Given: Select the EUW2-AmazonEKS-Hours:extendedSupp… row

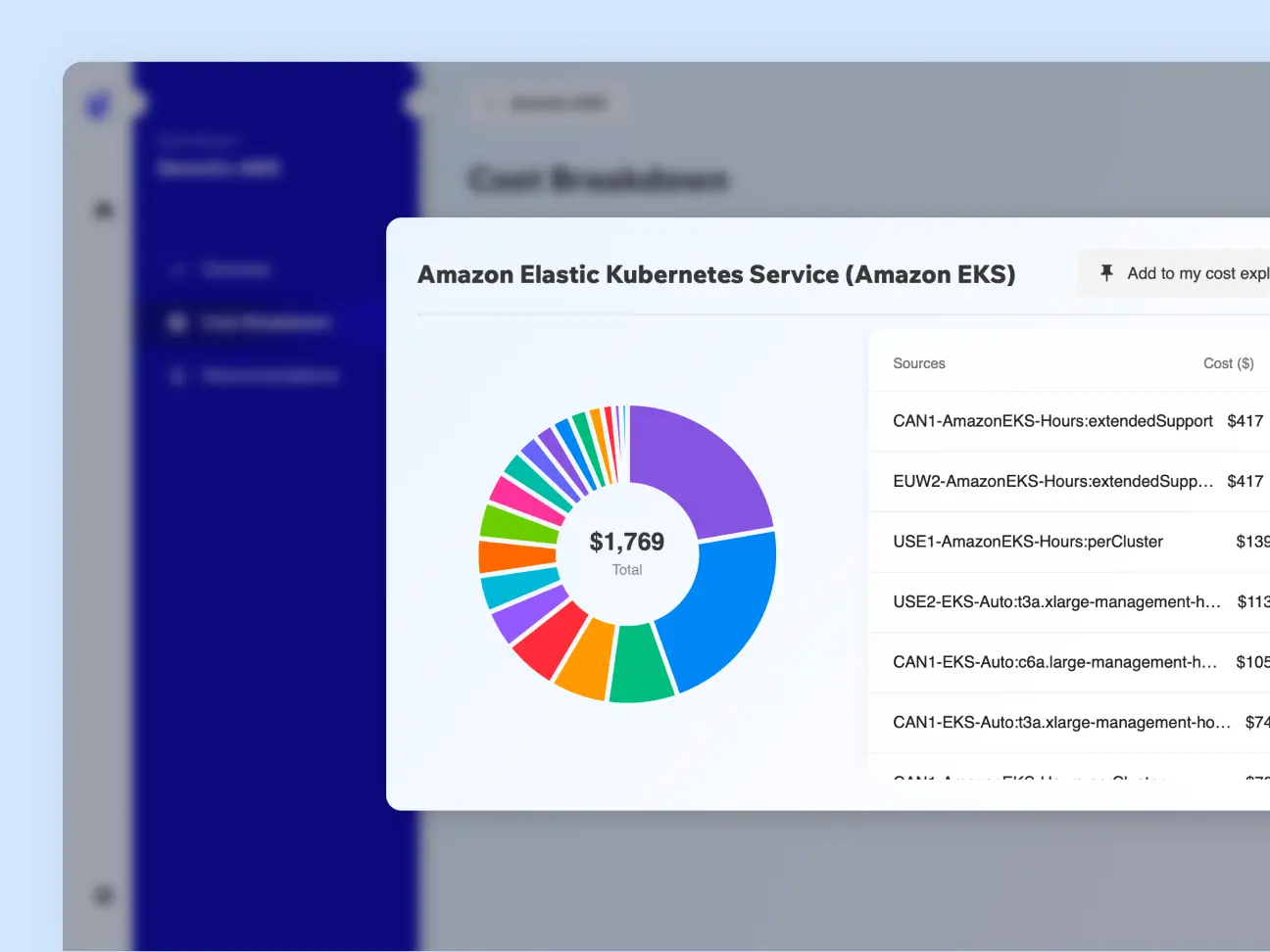Looking at the screenshot, I should pyautogui.click(x=1069, y=481).
